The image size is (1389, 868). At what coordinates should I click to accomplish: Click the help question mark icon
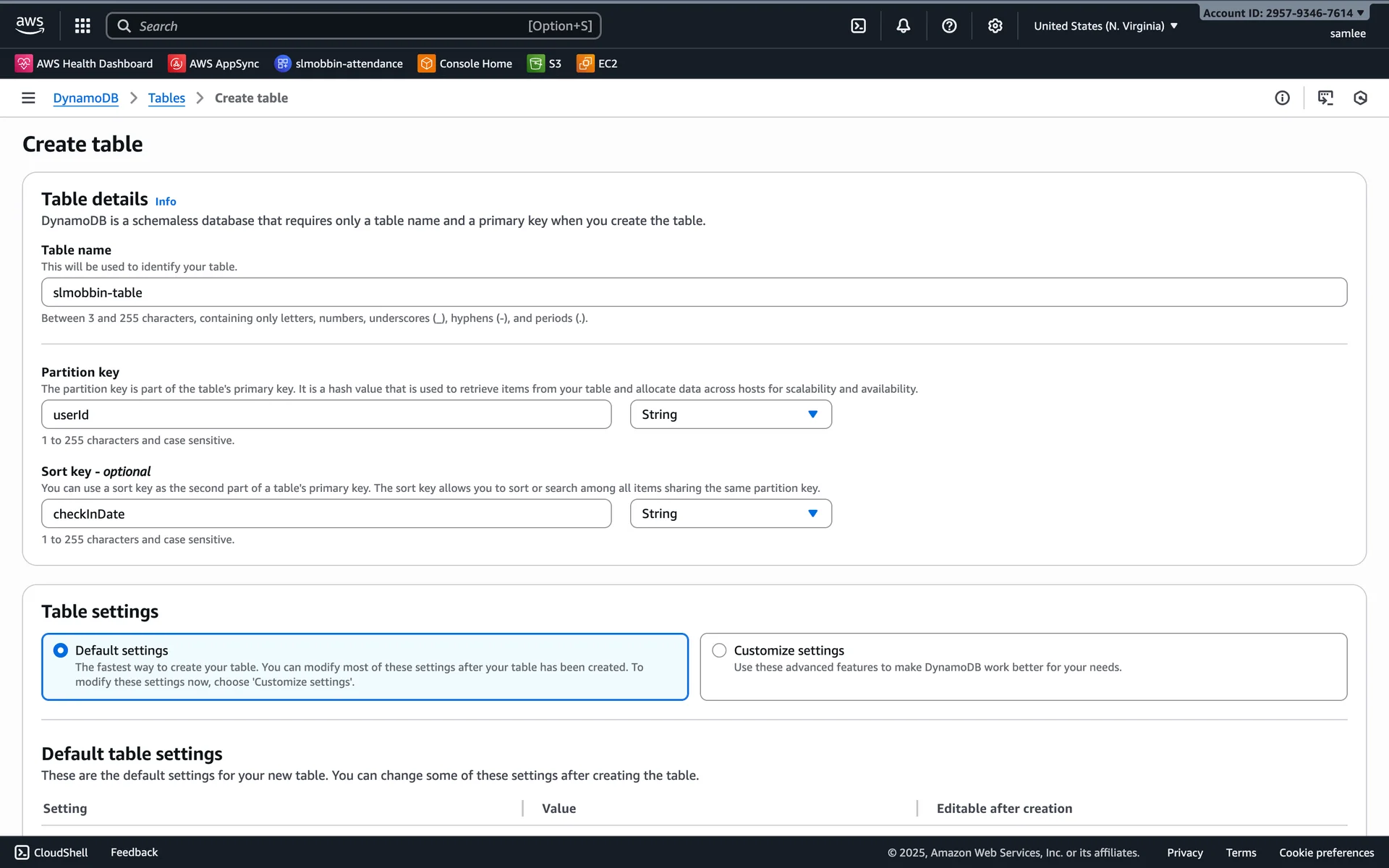point(949,26)
